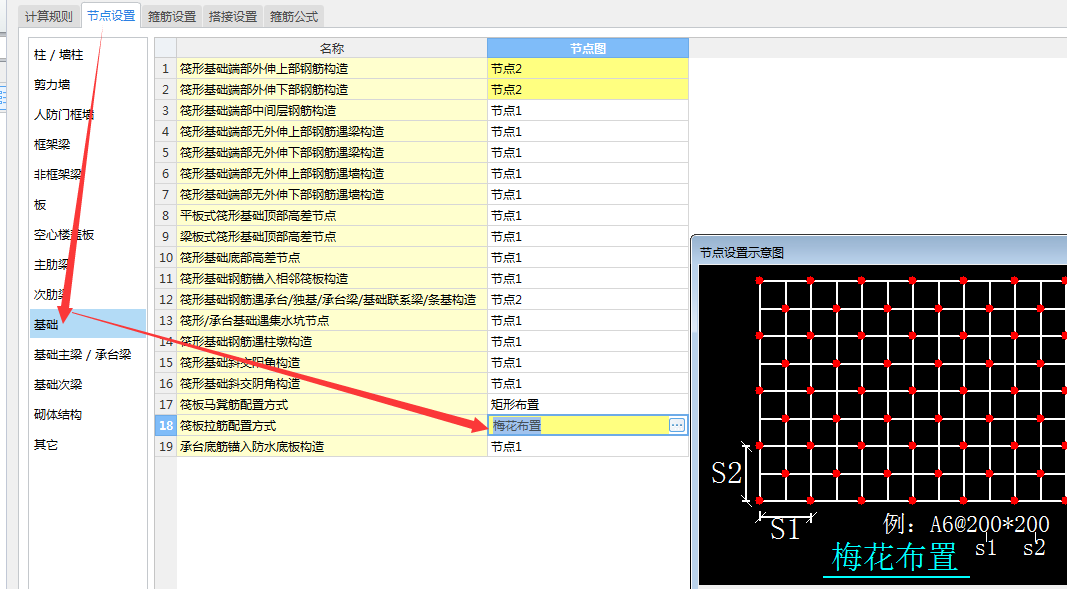Image resolution: width=1067 pixels, height=589 pixels.
Task: Click the 梅花布置 caption in the diagram
Action: [x=894, y=557]
